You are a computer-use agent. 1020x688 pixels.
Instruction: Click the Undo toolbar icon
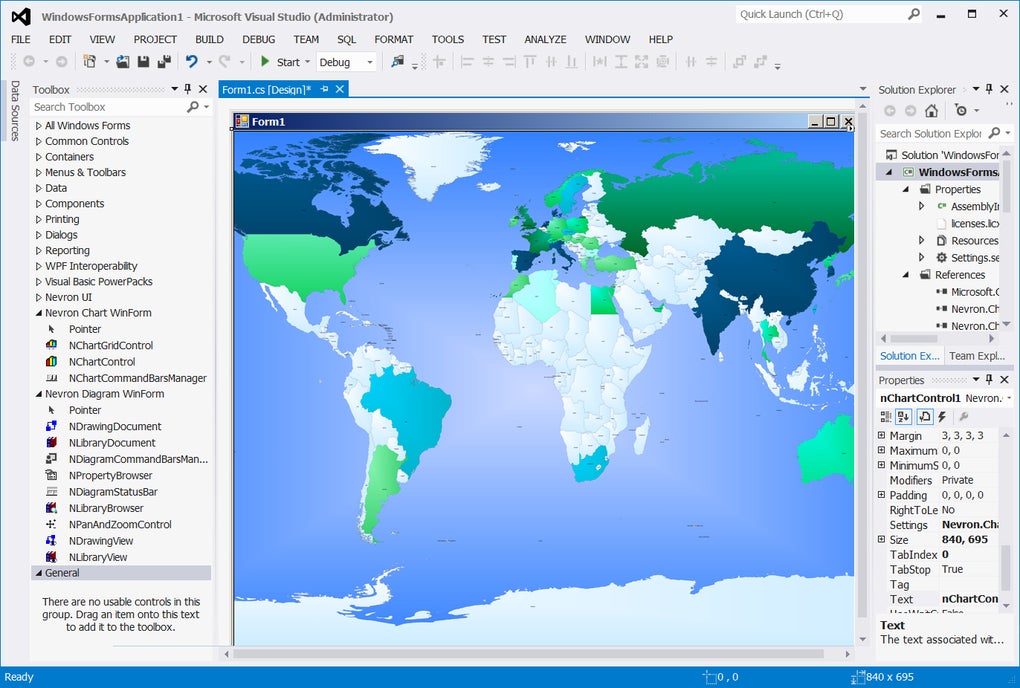pos(190,61)
